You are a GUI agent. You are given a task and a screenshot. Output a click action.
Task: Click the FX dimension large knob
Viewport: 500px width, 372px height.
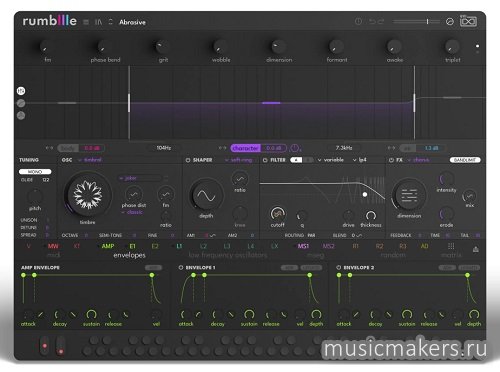pos(409,196)
